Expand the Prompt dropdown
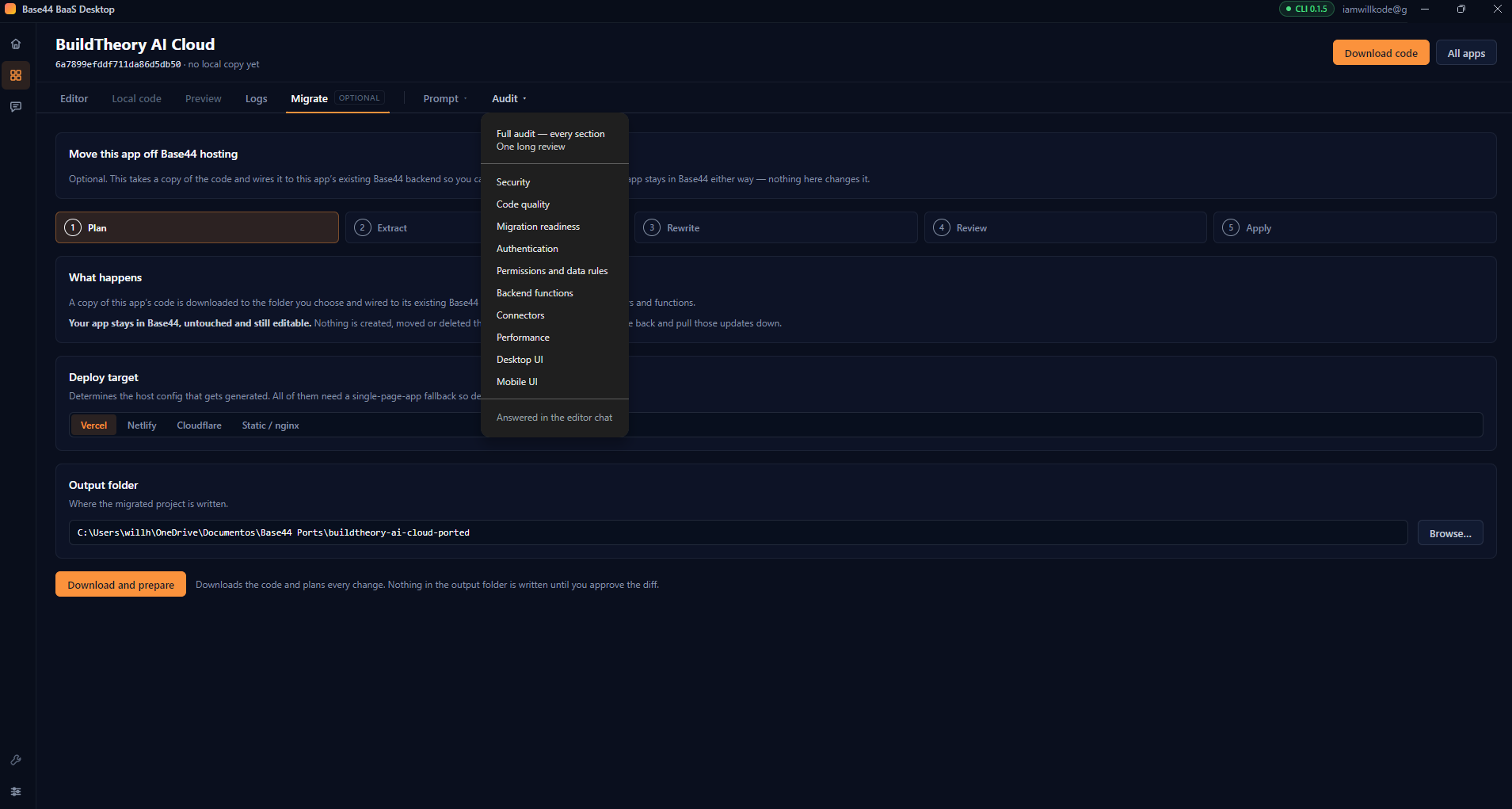Image resolution: width=1512 pixels, height=809 pixels. (x=445, y=98)
